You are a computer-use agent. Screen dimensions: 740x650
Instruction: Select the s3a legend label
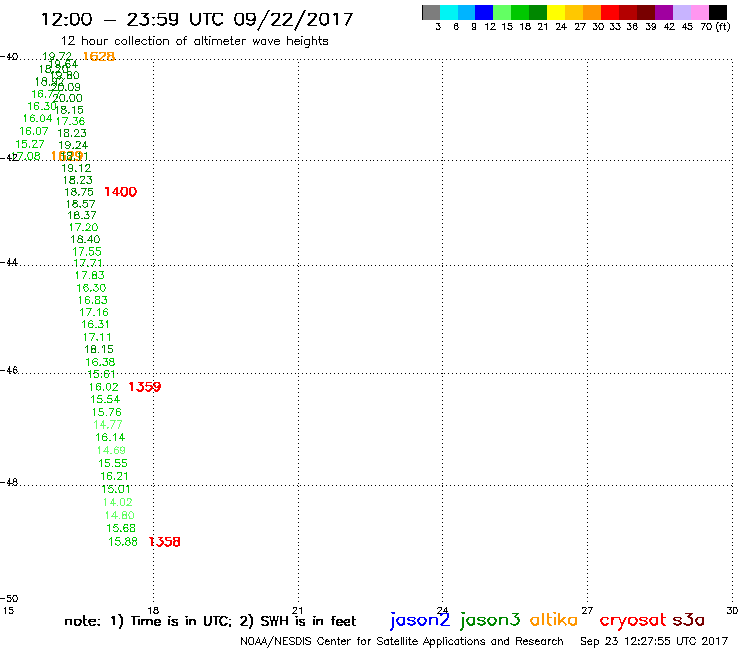(x=688, y=620)
